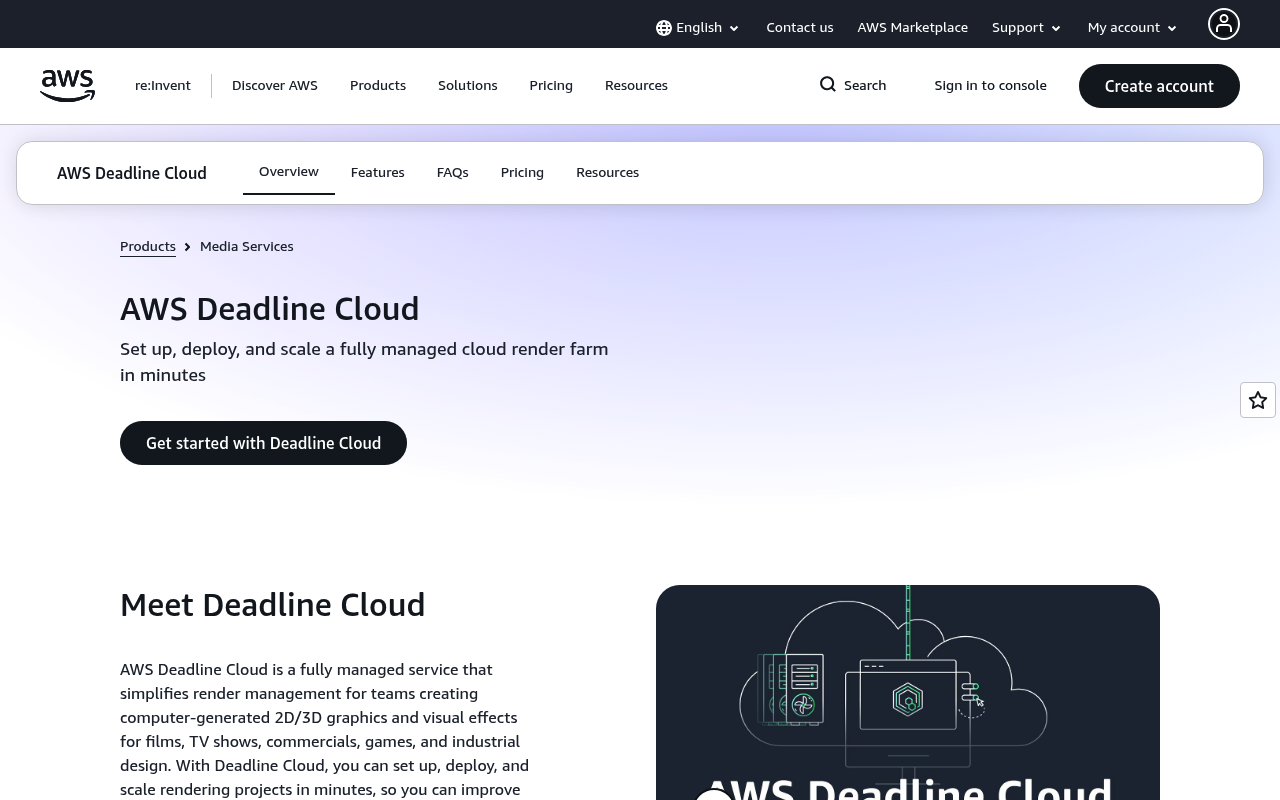1280x800 pixels.
Task: Open the Products top navigation menu
Action: coord(378,86)
